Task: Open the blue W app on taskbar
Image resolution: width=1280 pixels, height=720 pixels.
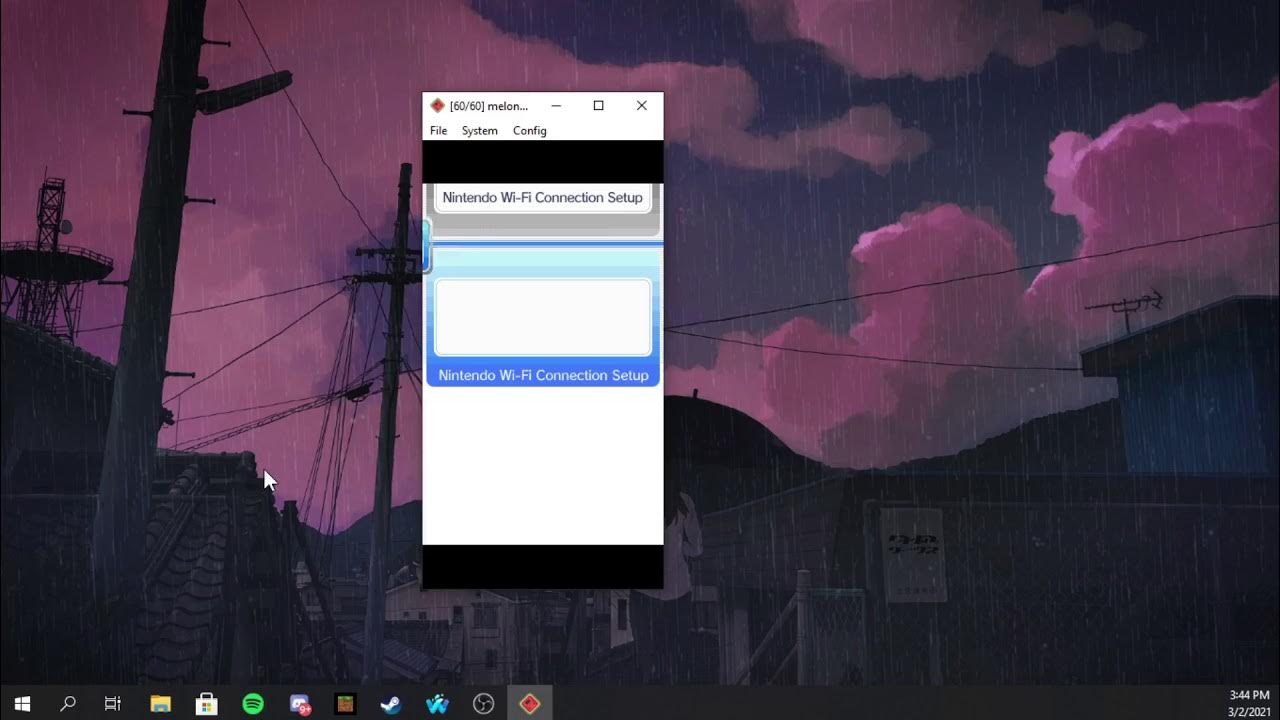Action: pyautogui.click(x=437, y=704)
